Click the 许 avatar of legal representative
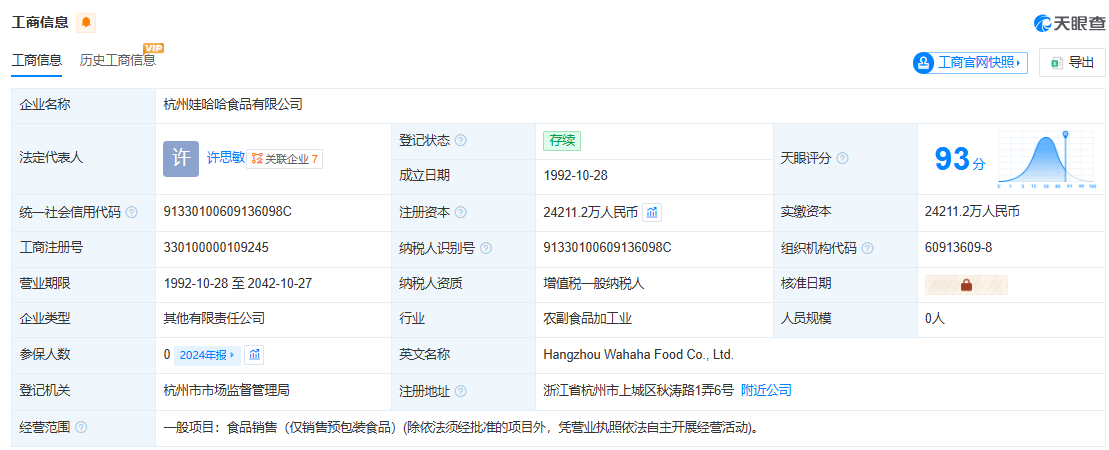This screenshot has width=1109, height=450. 181,158
